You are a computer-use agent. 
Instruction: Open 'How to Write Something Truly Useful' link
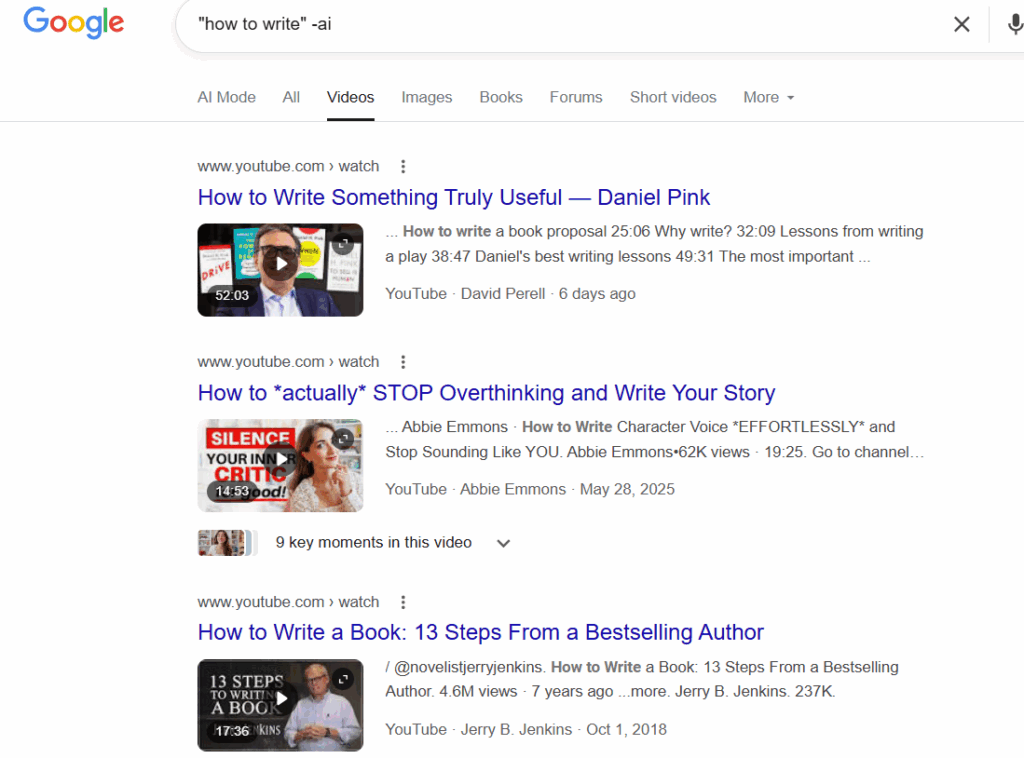pyautogui.click(x=454, y=197)
